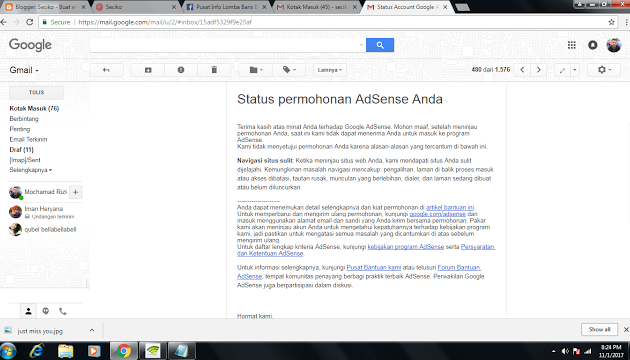Switch to the Seciko browser tab
Image resolution: width=630 pixels, height=360 pixels.
coord(136,7)
